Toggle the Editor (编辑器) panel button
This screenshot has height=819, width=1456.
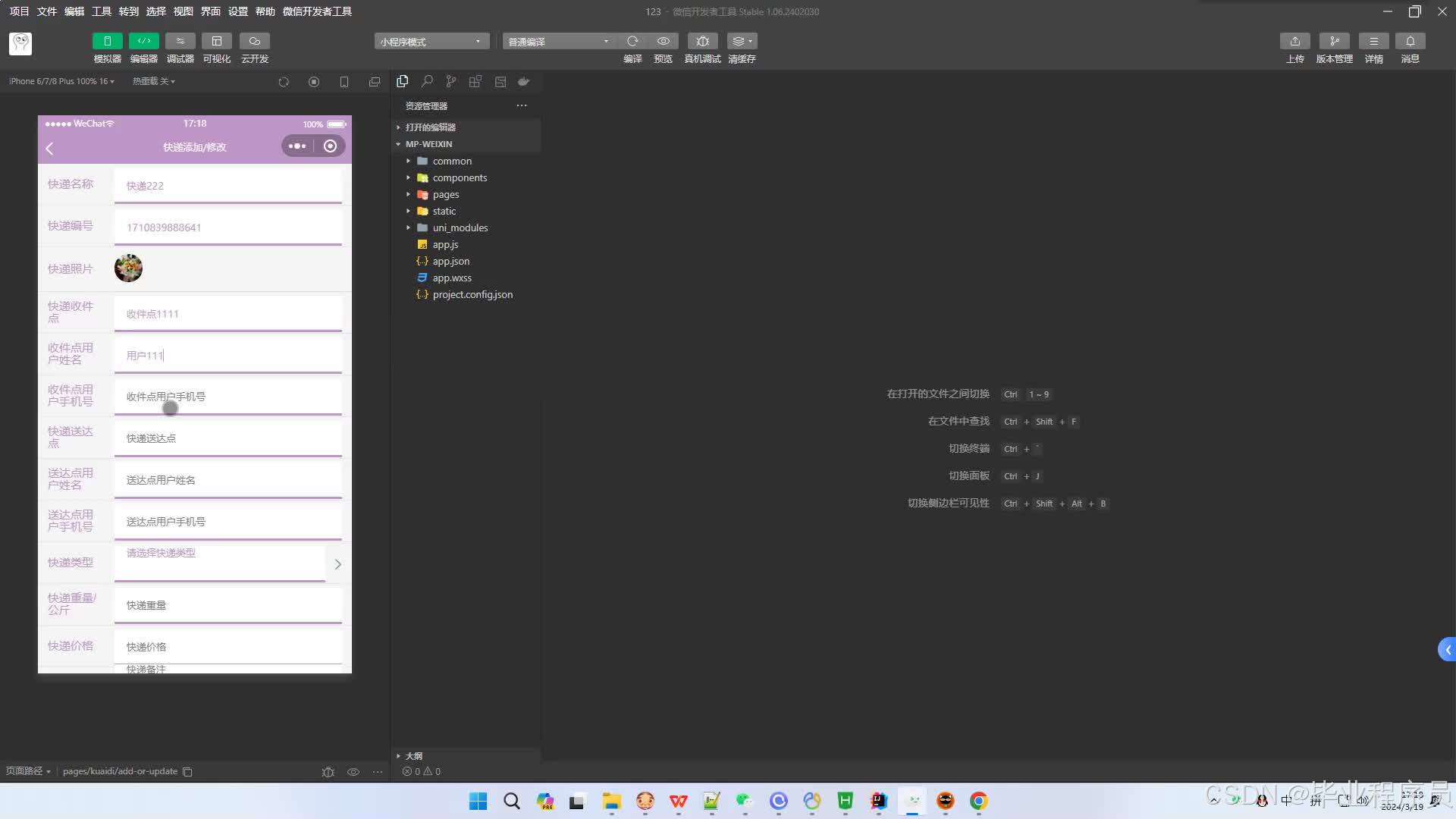[143, 41]
